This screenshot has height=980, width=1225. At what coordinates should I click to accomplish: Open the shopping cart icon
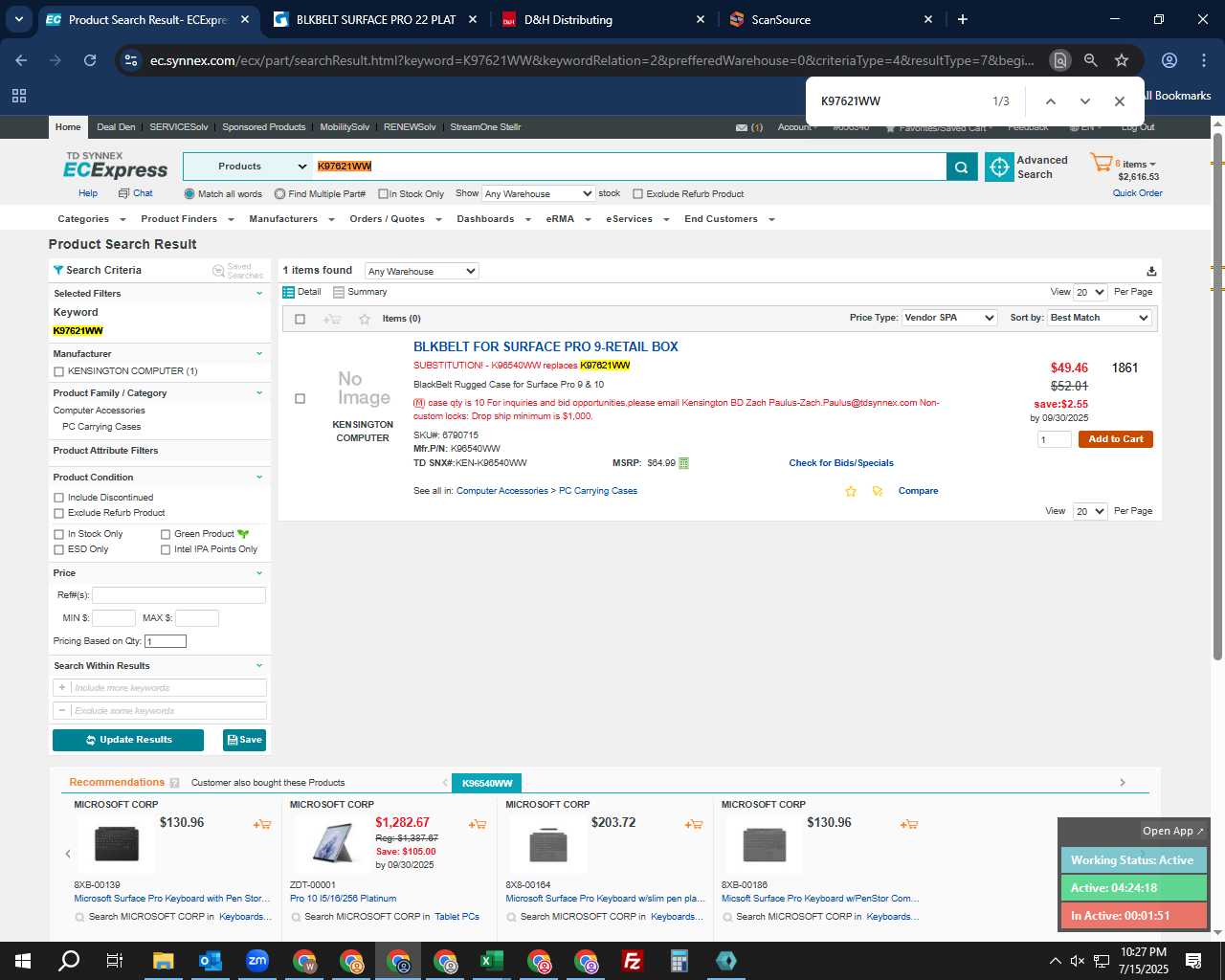(x=1101, y=164)
